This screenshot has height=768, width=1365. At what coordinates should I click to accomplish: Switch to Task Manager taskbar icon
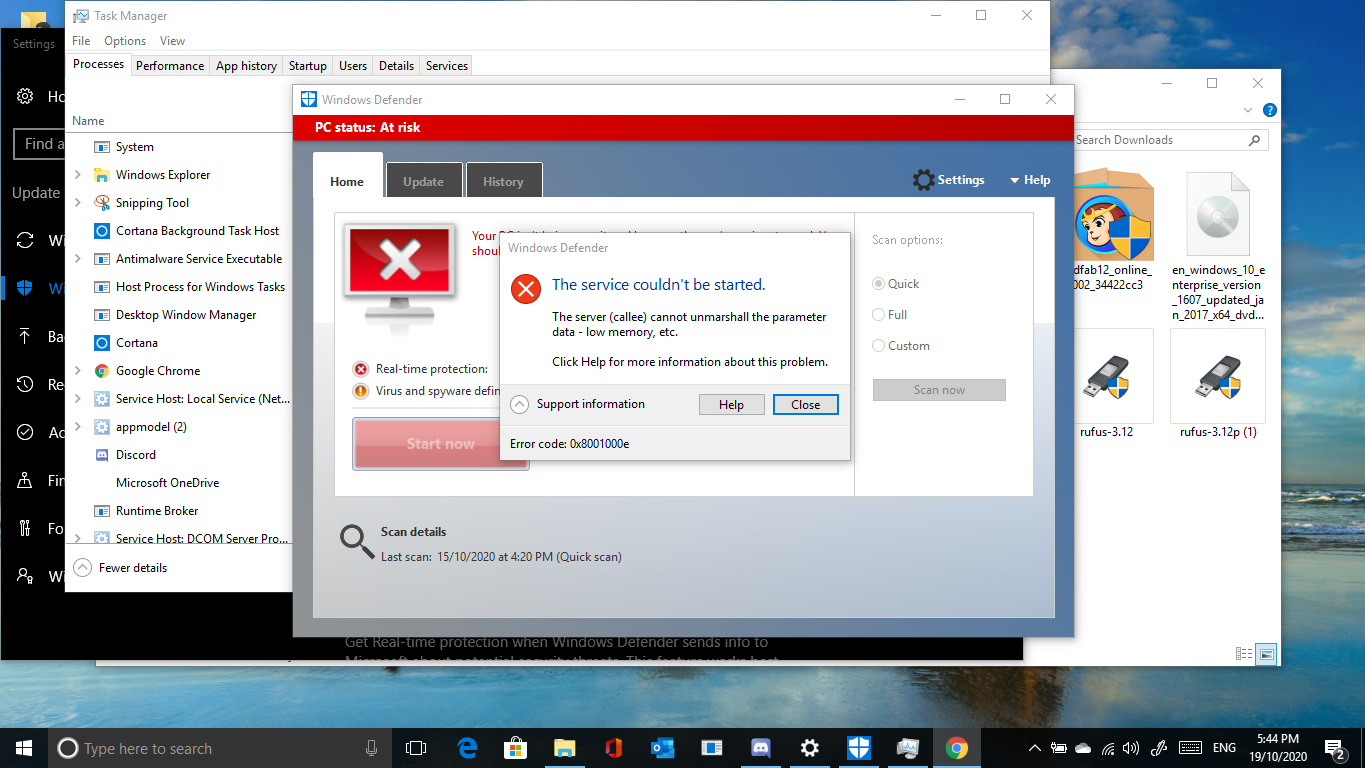click(908, 748)
